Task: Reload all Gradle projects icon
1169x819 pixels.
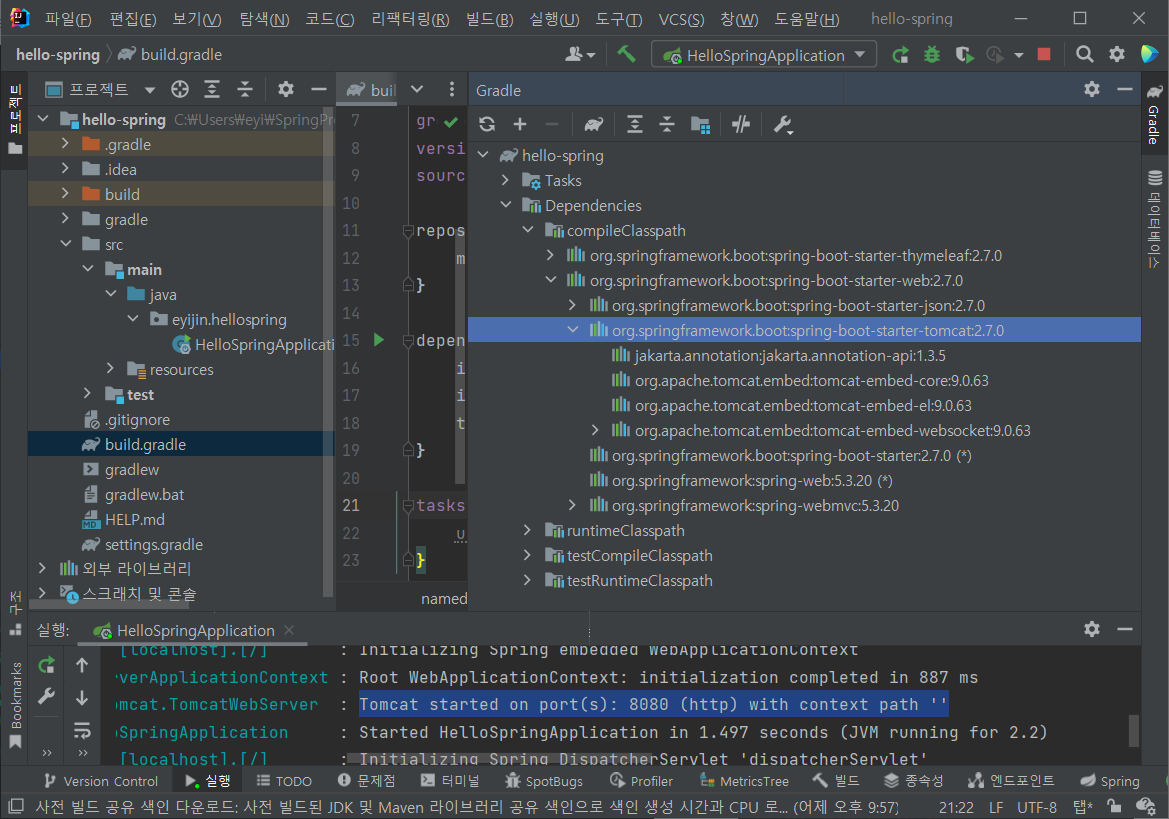Action: click(487, 124)
